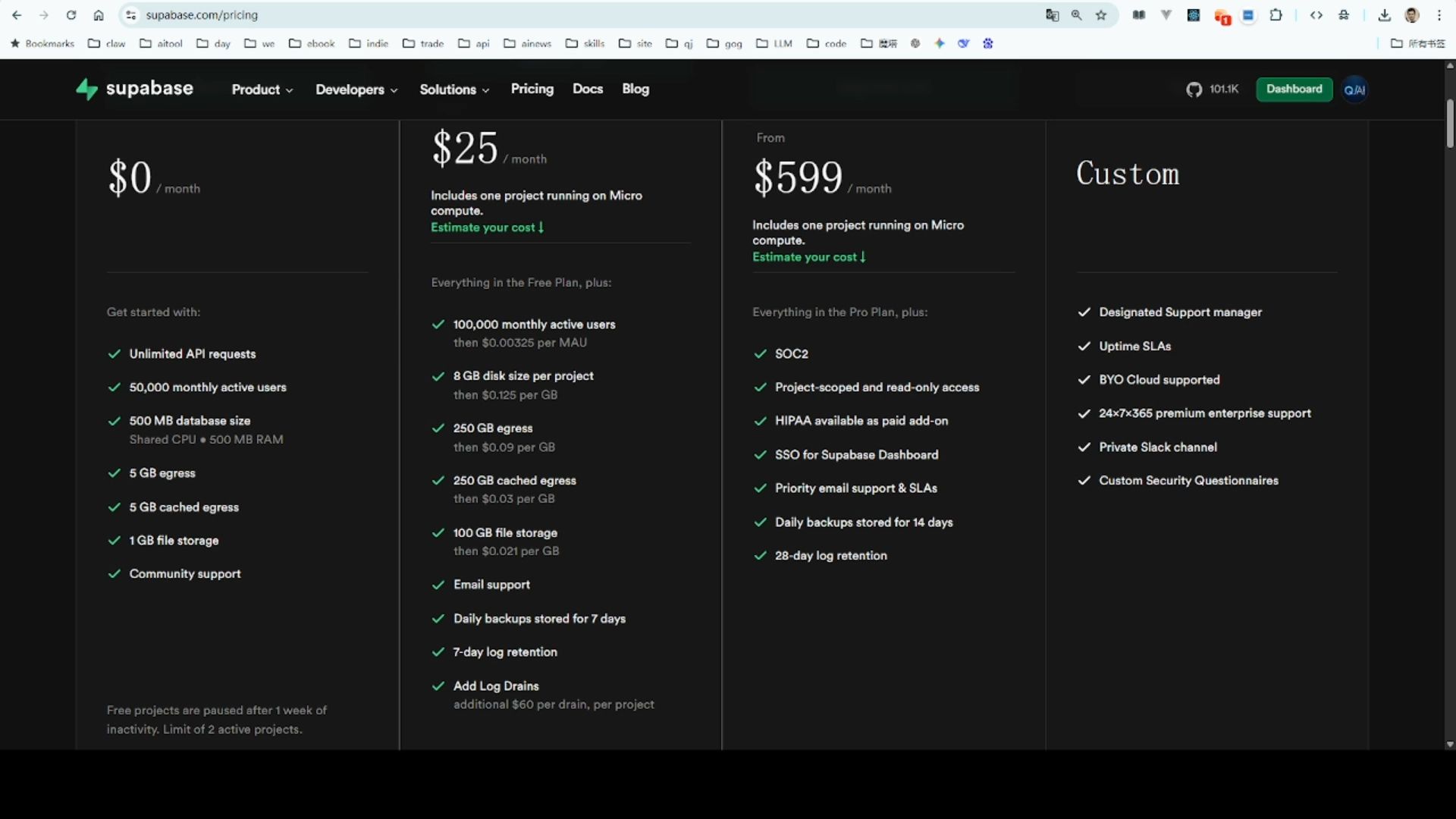Open the ebook bookmarks folder
Screen dimensions: 1456x819
(x=312, y=43)
